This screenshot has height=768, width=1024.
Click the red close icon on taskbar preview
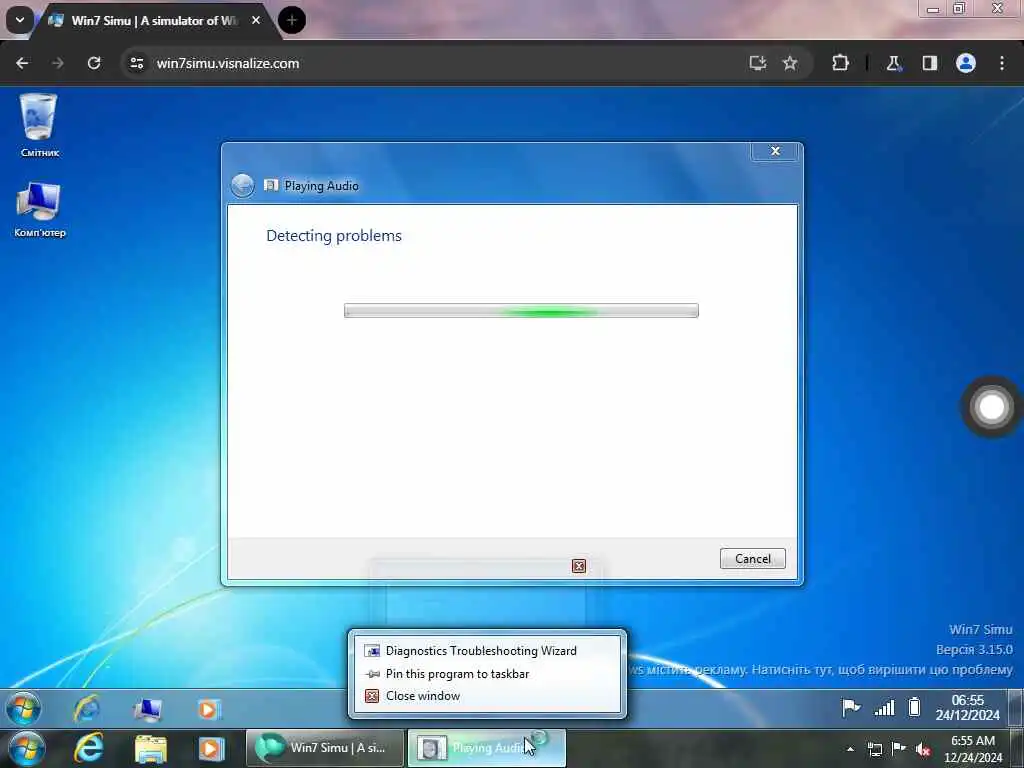(579, 566)
